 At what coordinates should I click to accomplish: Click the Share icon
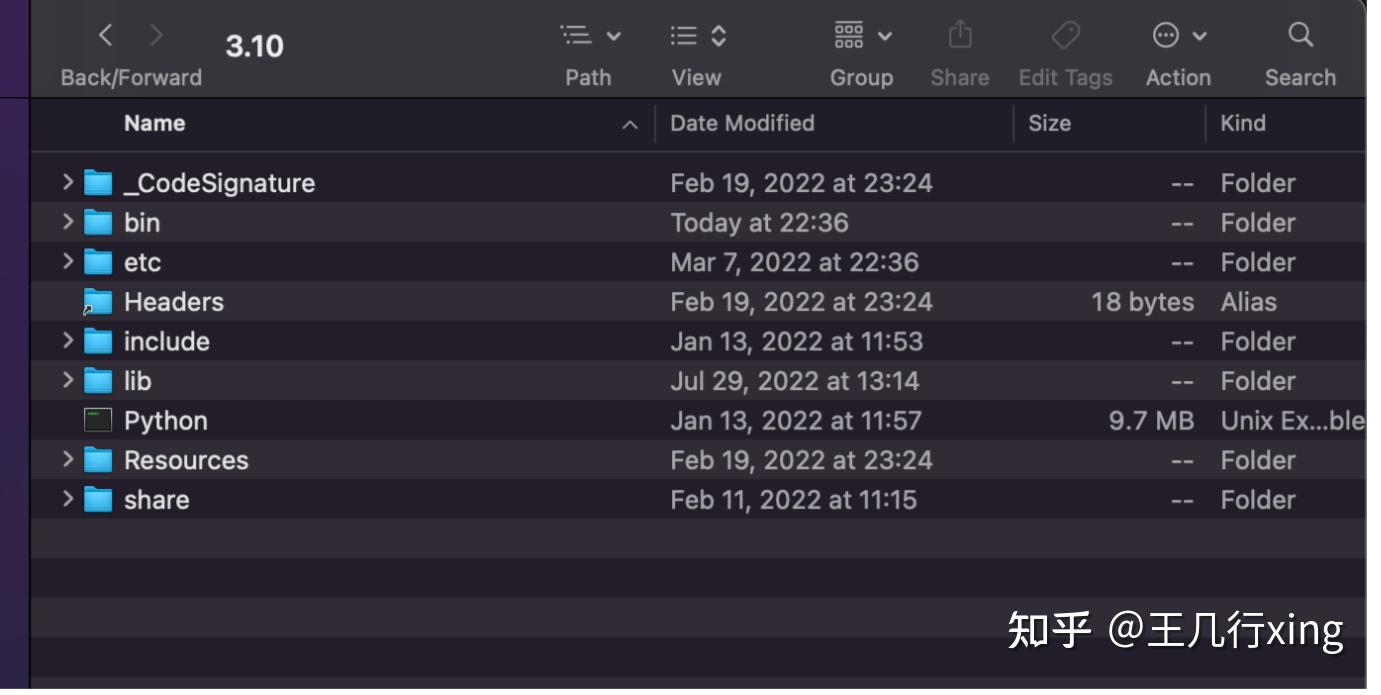tap(960, 35)
